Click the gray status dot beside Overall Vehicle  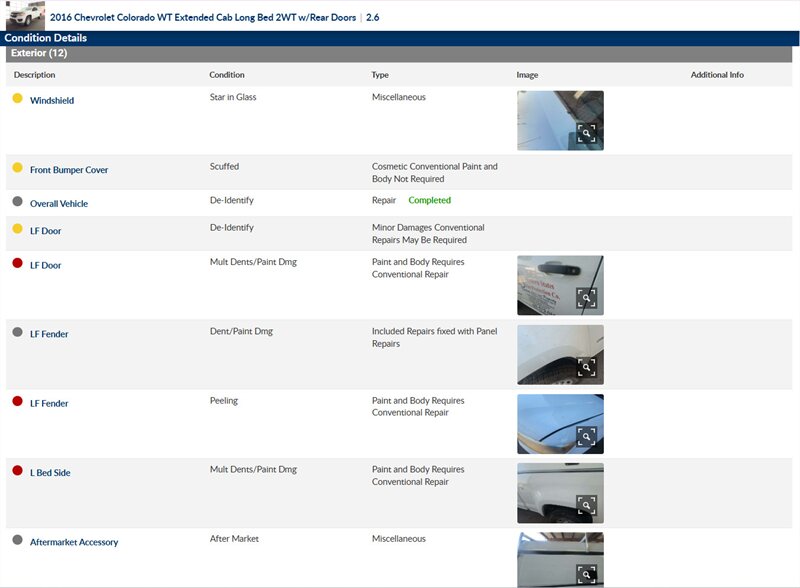click(x=17, y=202)
